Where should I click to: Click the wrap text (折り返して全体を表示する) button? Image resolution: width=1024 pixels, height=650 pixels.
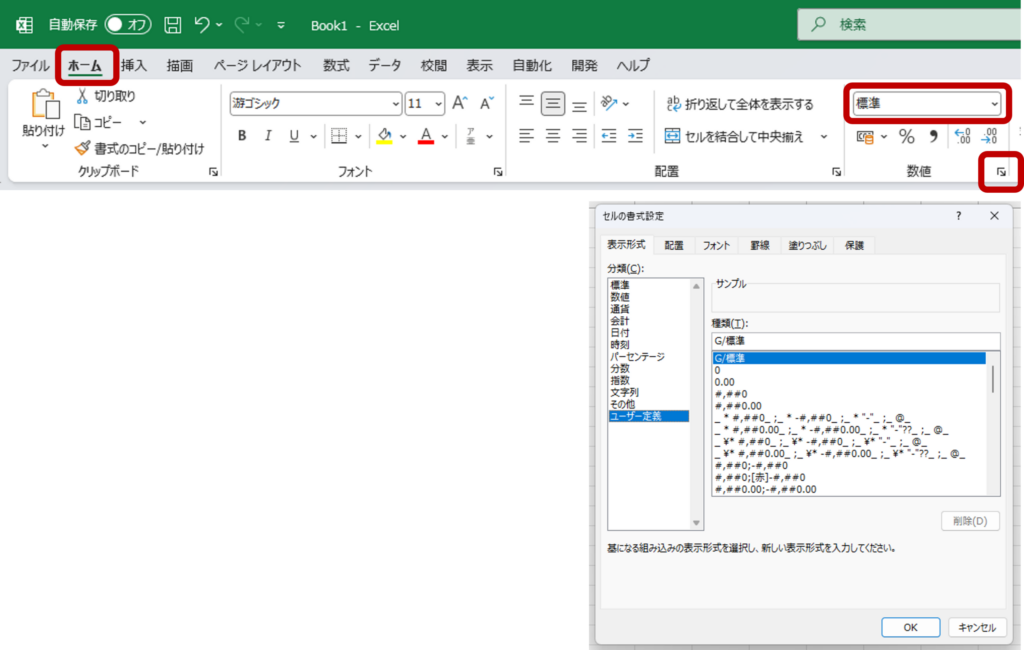click(740, 104)
